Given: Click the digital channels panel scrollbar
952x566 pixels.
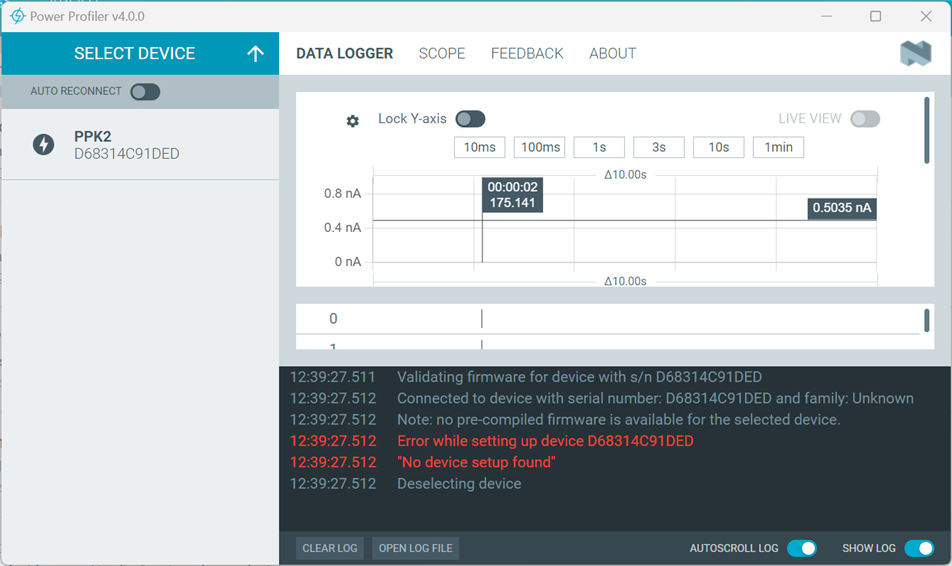Looking at the screenshot, I should click(x=926, y=321).
